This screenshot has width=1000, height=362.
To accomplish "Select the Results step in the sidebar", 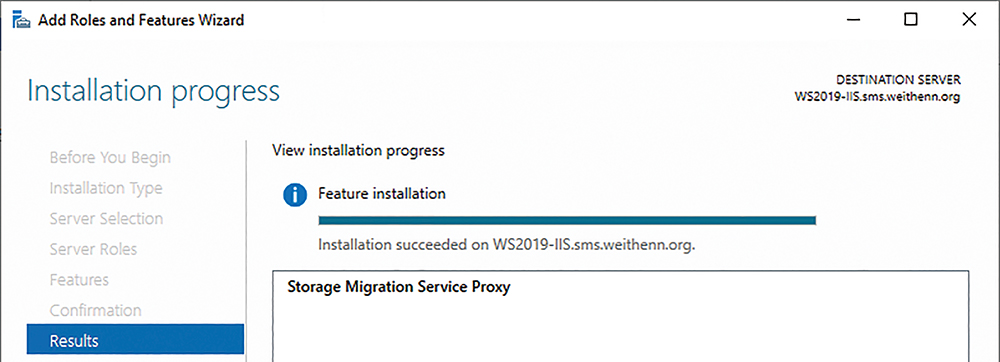I will [x=135, y=340].
